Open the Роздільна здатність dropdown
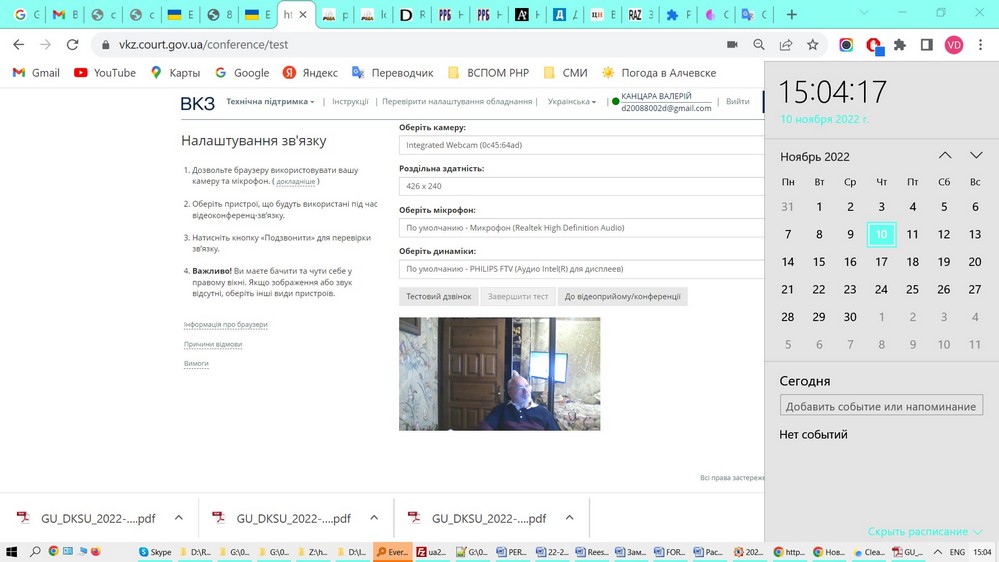This screenshot has width=999, height=562. click(581, 186)
